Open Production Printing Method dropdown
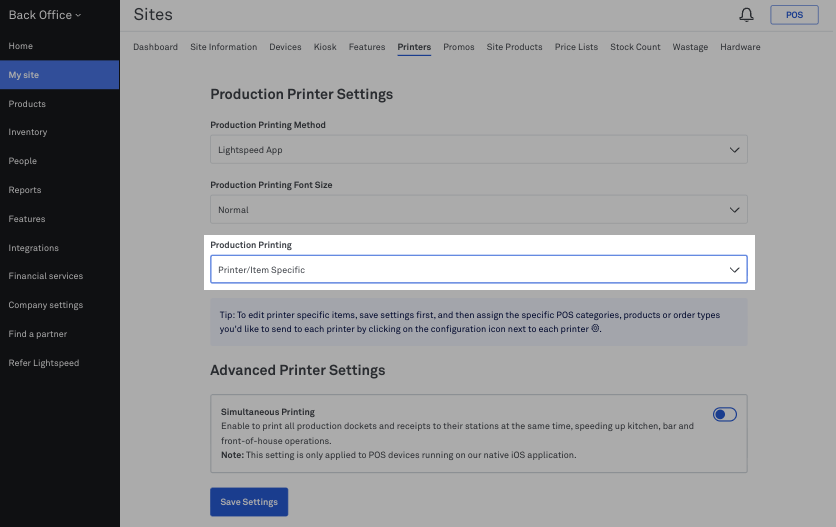This screenshot has width=836, height=527. [479, 149]
